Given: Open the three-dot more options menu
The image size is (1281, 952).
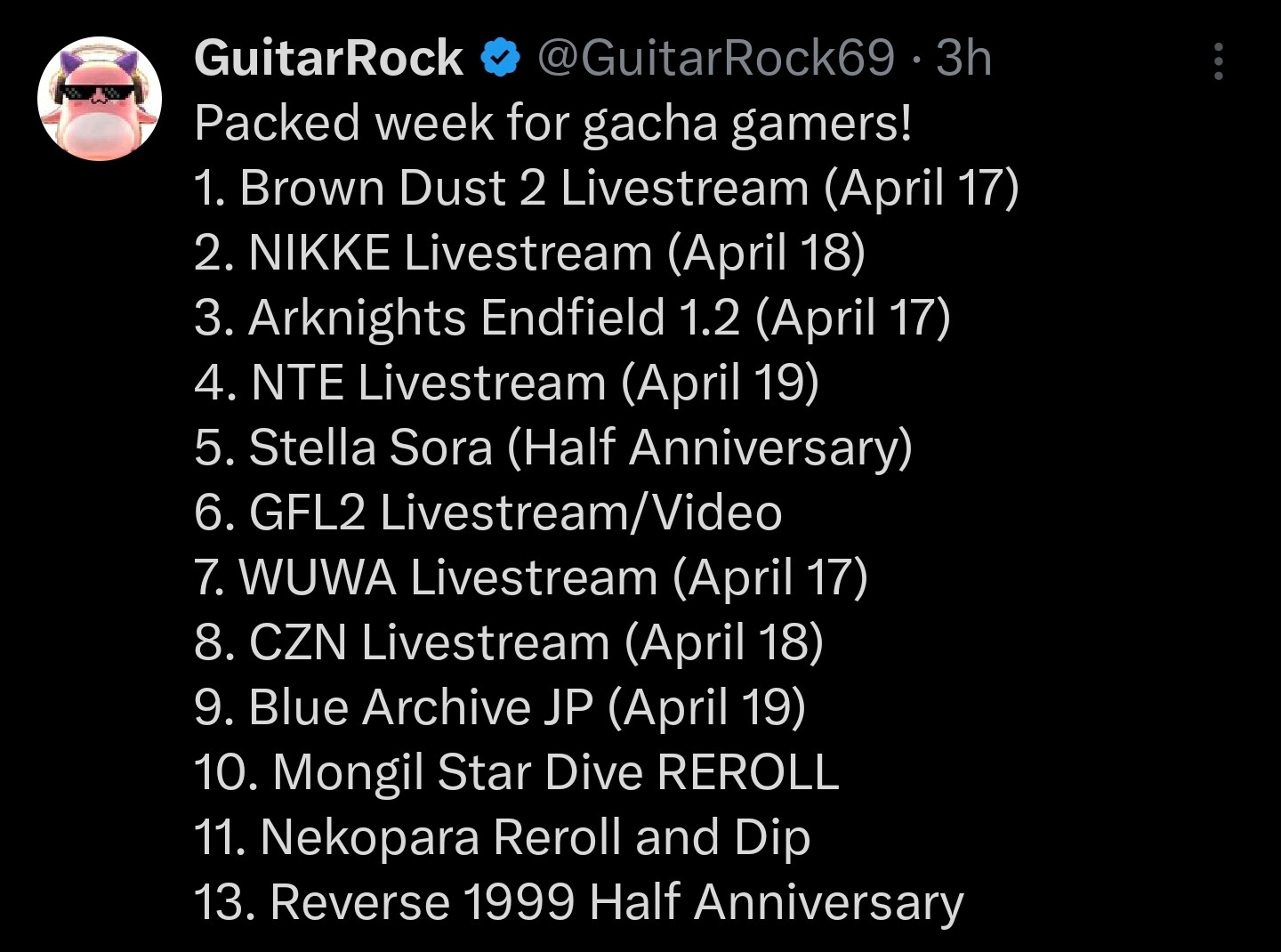Looking at the screenshot, I should (1218, 61).
